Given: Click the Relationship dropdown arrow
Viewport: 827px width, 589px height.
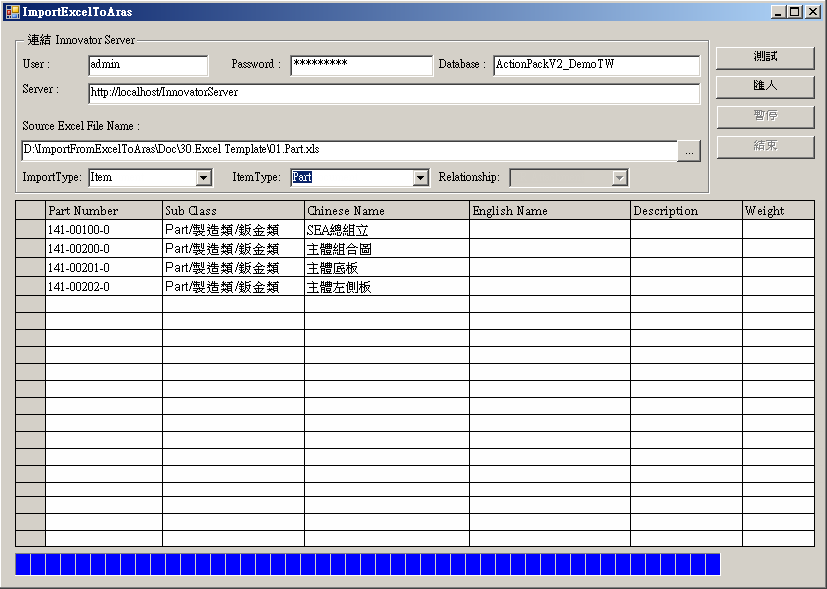Looking at the screenshot, I should (619, 178).
